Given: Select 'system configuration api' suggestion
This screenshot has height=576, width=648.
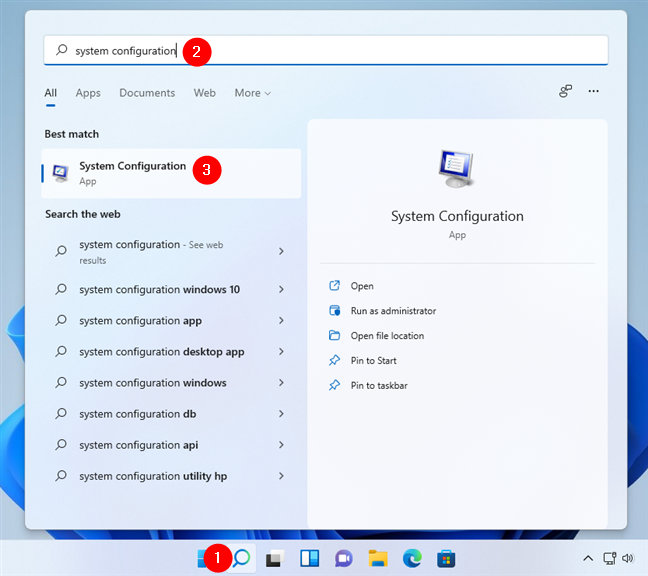Looking at the screenshot, I should pos(171,445).
